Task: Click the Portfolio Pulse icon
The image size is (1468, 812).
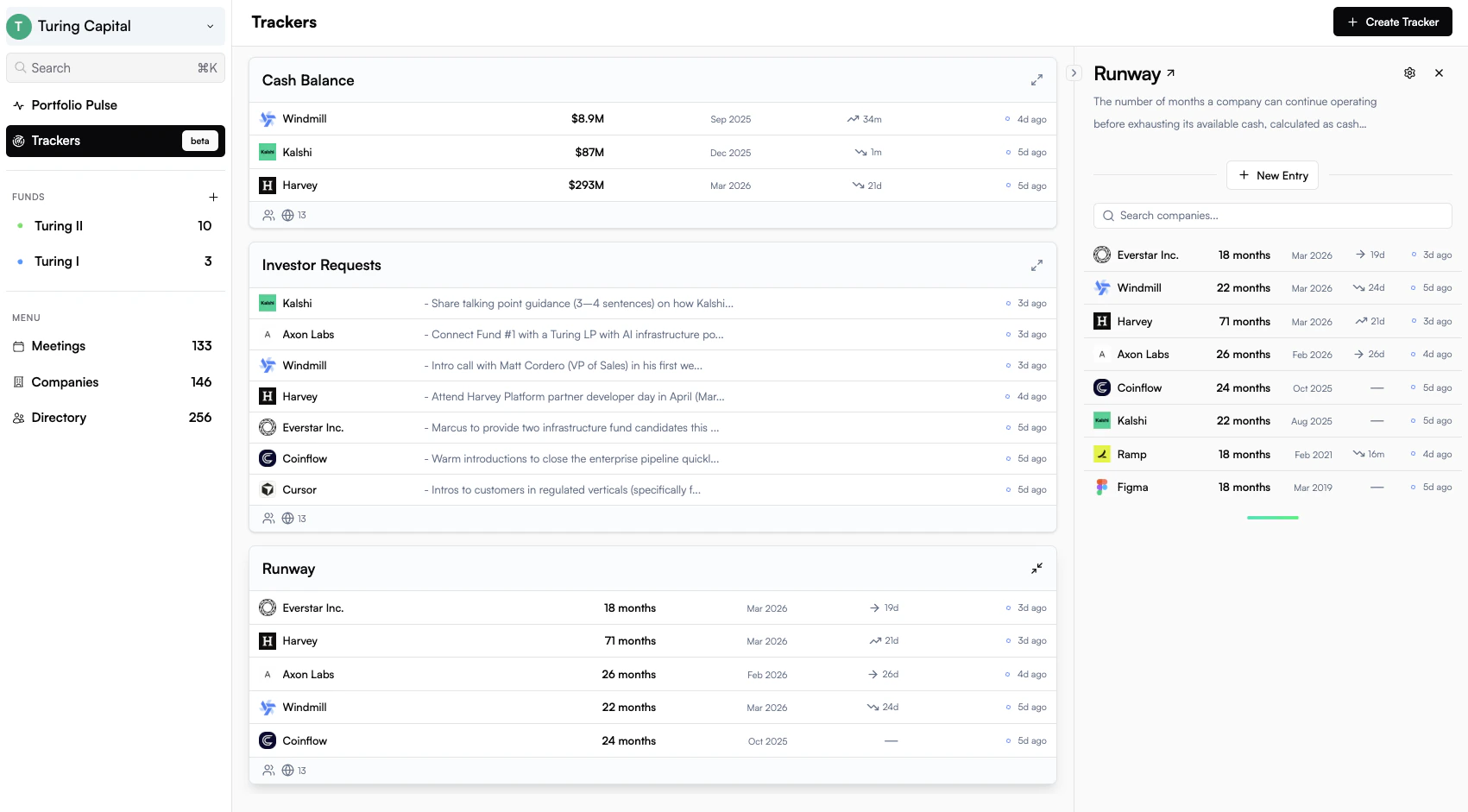Action: [x=19, y=105]
